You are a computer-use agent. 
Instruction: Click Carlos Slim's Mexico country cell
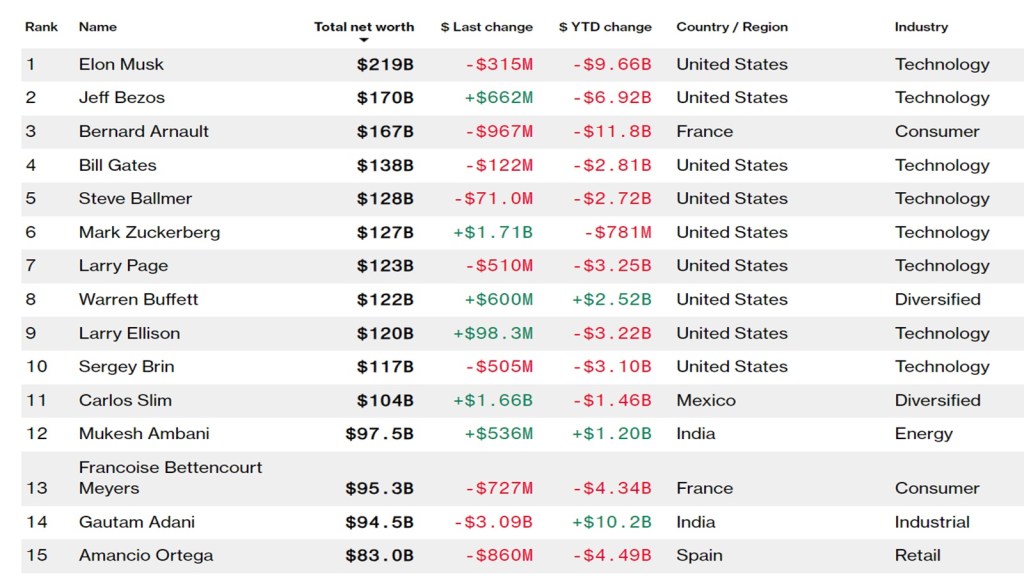tap(706, 400)
